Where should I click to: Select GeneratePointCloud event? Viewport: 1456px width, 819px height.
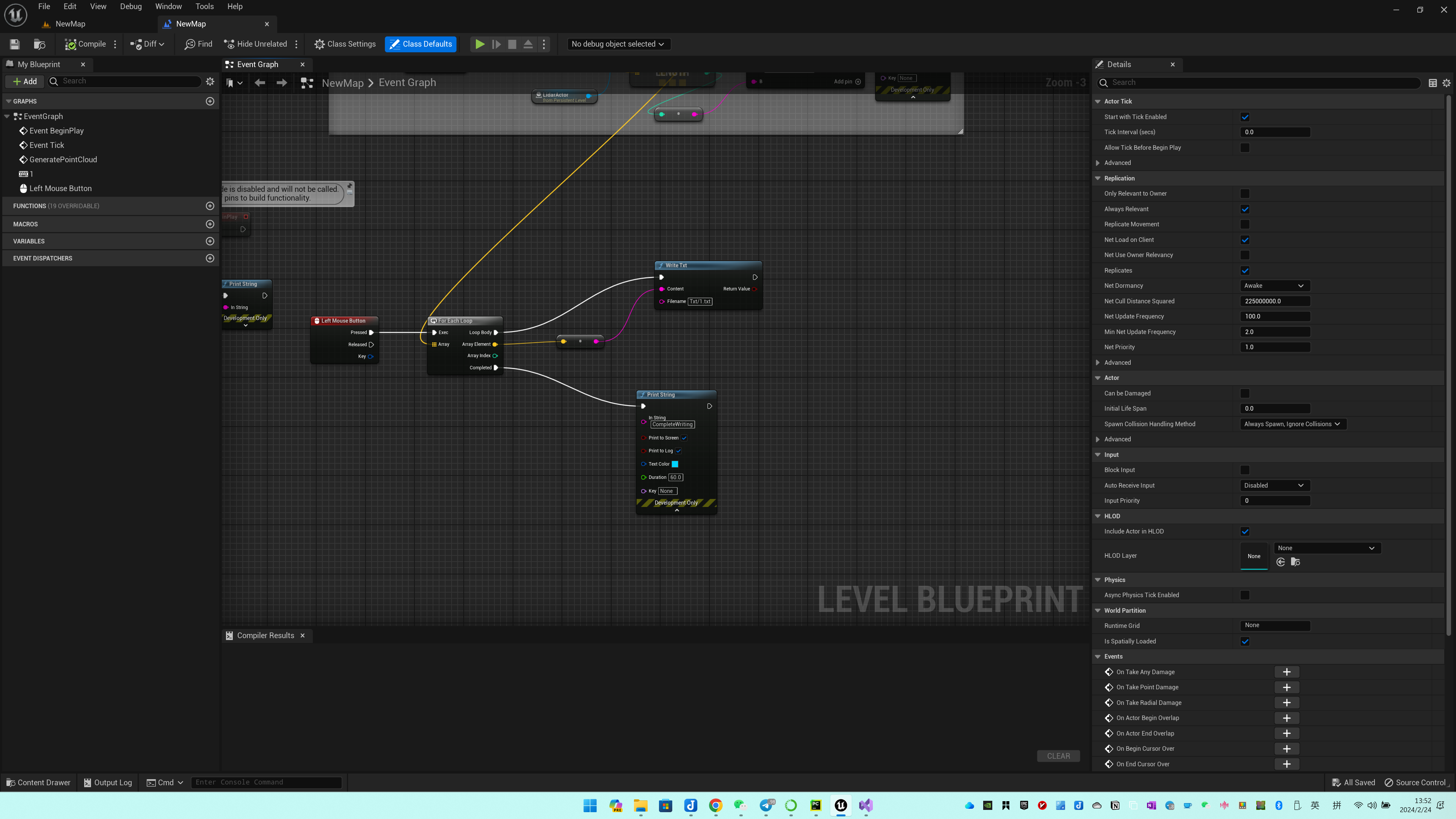point(63,159)
